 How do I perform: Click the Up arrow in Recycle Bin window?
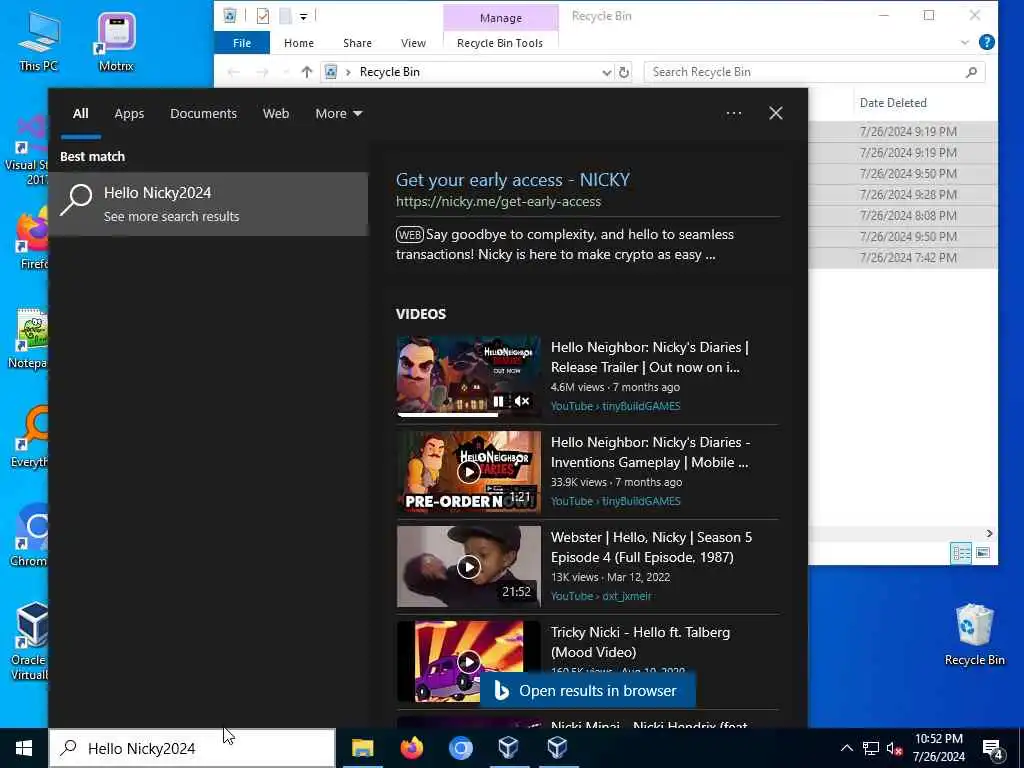(306, 72)
